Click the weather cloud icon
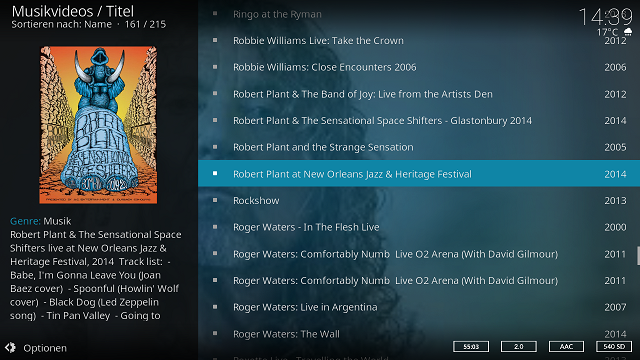Viewport: 640px width, 360px height. coord(628,32)
